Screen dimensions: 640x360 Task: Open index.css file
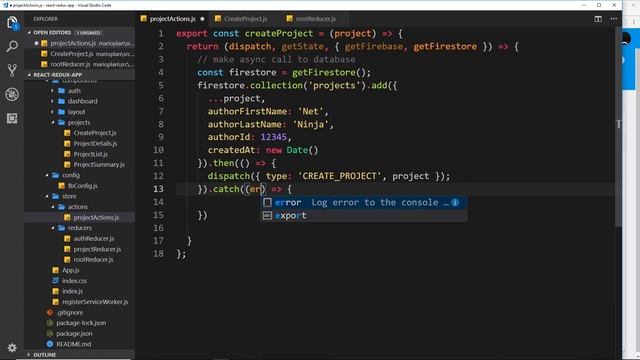coord(74,281)
